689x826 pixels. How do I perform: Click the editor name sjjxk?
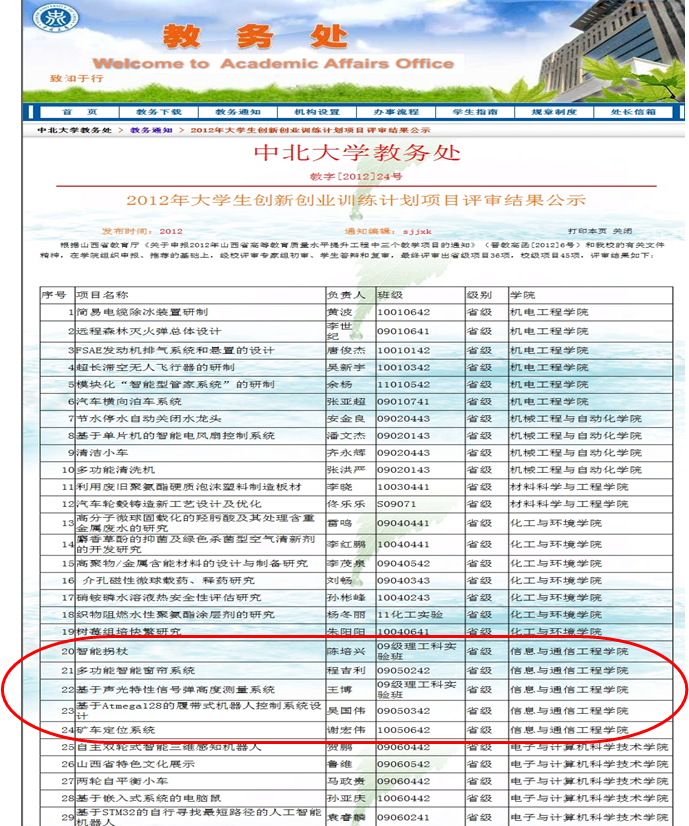point(417,231)
